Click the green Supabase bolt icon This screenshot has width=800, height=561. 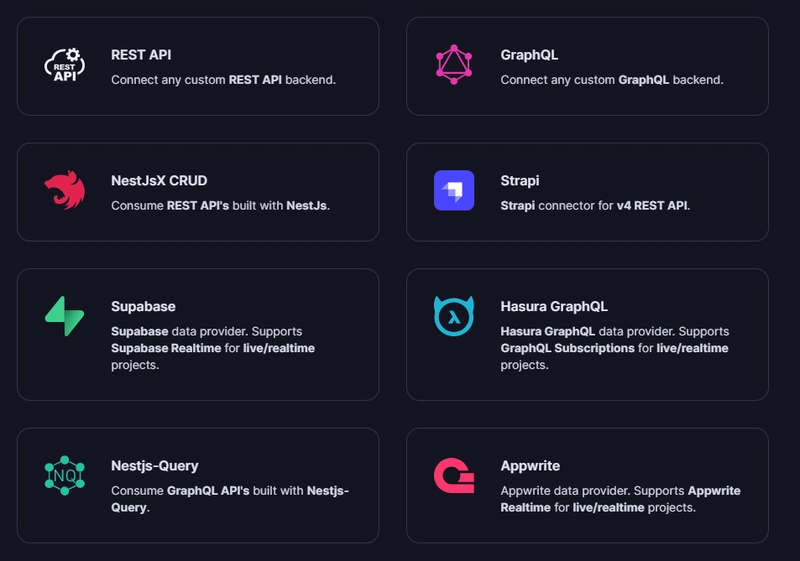(65, 316)
